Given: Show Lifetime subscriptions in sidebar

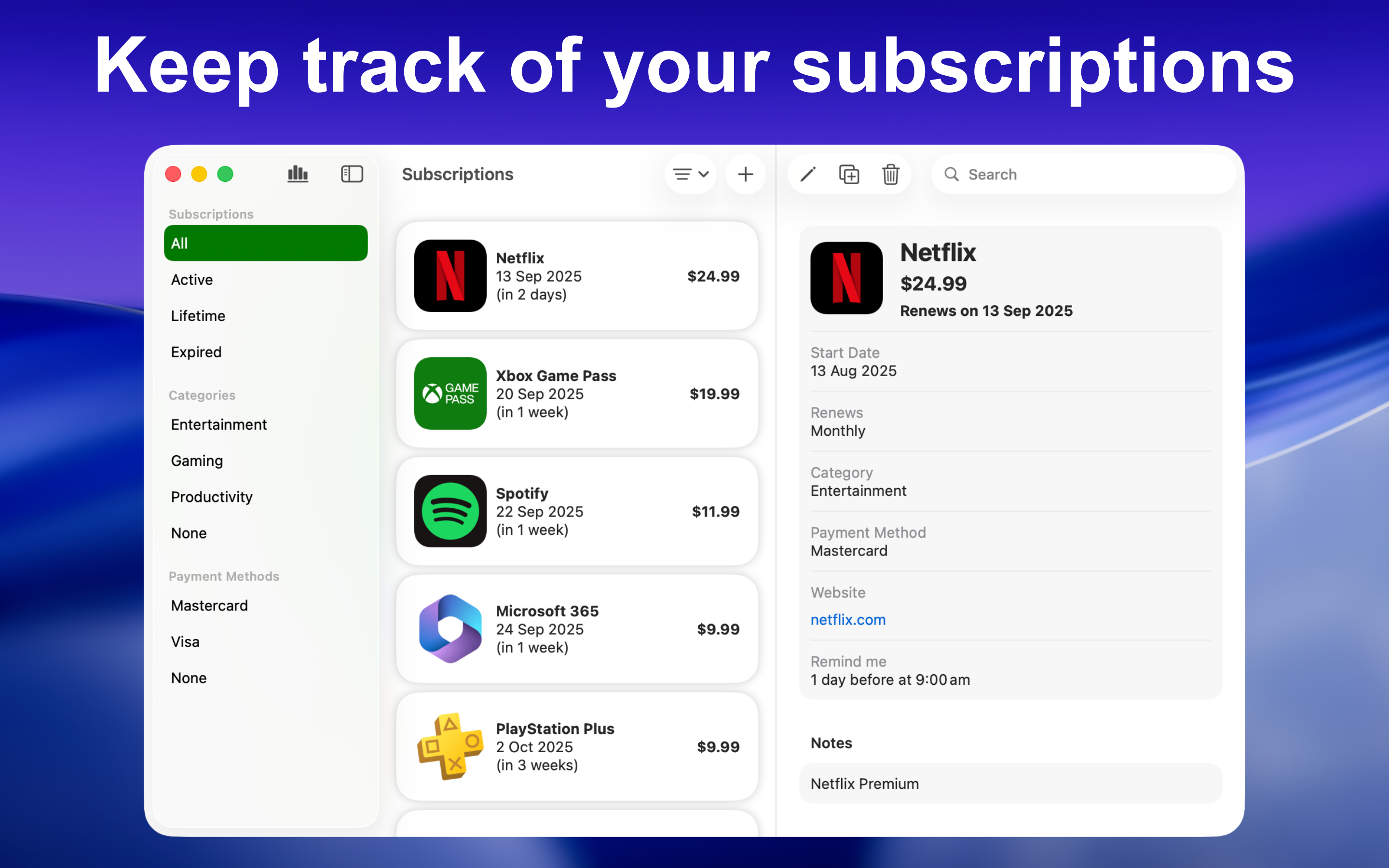Looking at the screenshot, I should click(x=198, y=316).
